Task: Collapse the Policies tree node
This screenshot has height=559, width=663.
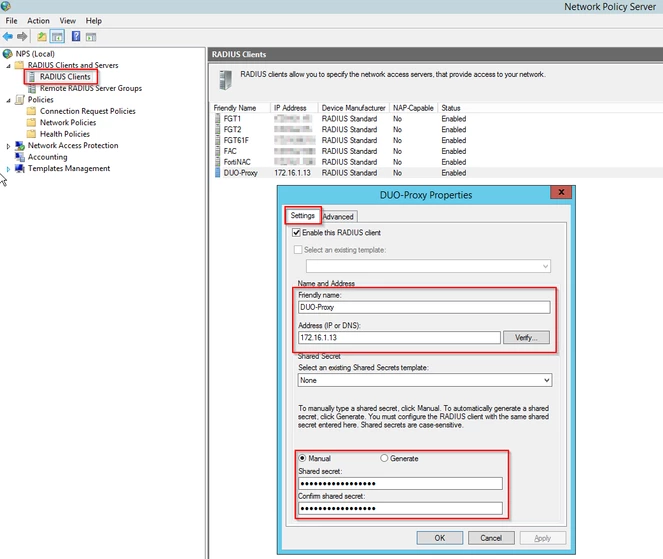Action: click(x=8, y=100)
